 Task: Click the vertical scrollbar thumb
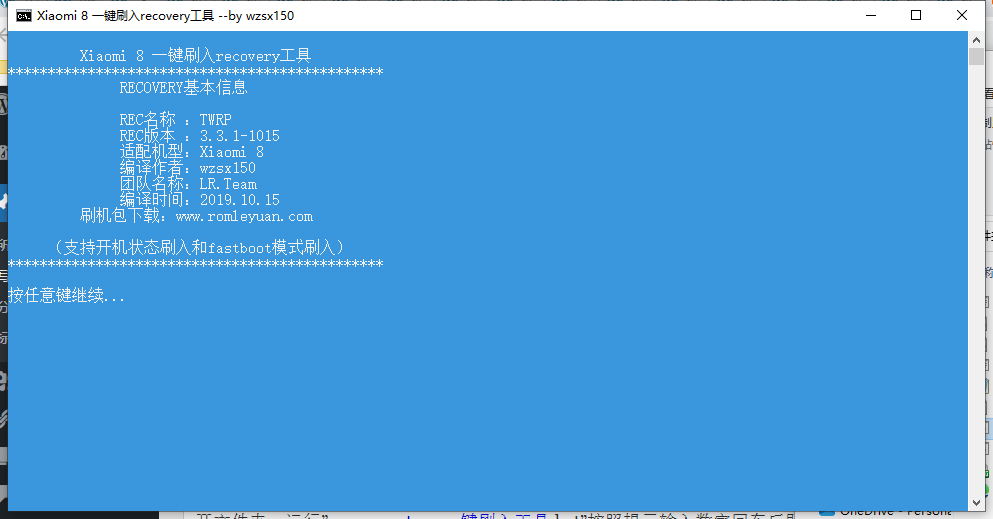click(976, 56)
